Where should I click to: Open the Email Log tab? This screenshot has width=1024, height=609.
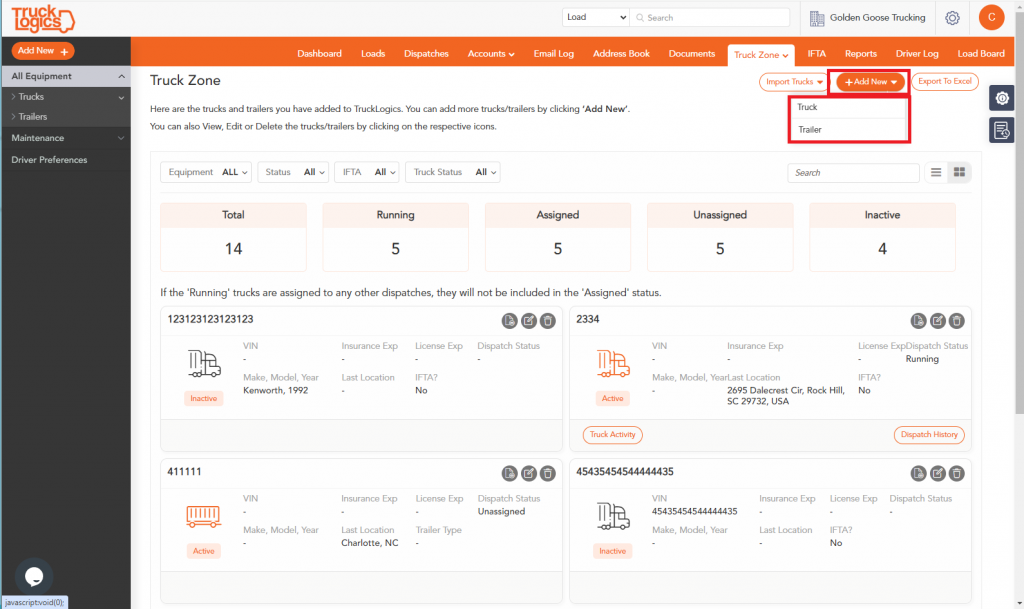[553, 54]
